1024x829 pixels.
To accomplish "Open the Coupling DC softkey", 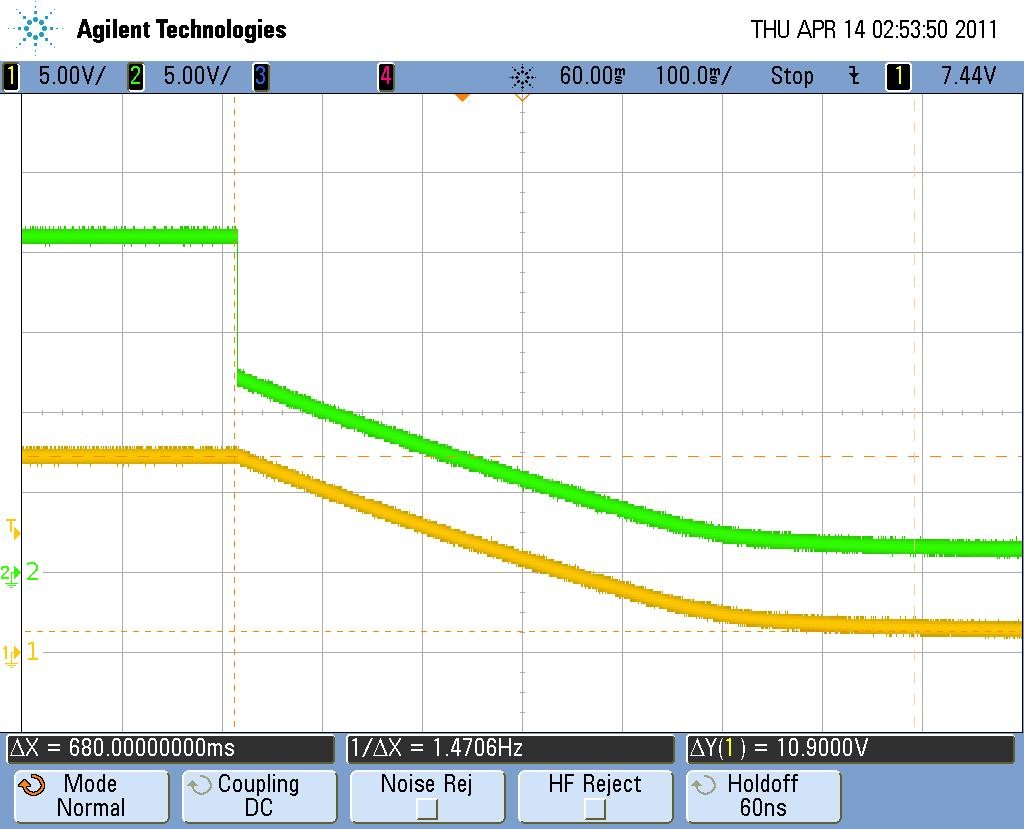I will point(259,796).
